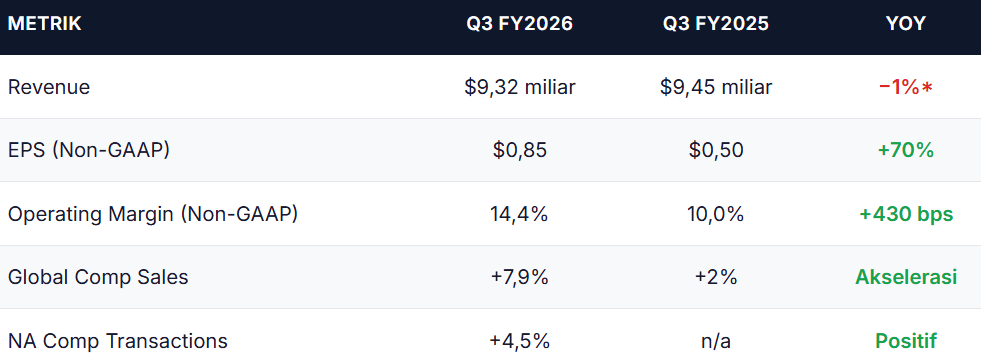This screenshot has width=981, height=364.
Task: Select the red −1%* YOY value
Action: point(905,87)
